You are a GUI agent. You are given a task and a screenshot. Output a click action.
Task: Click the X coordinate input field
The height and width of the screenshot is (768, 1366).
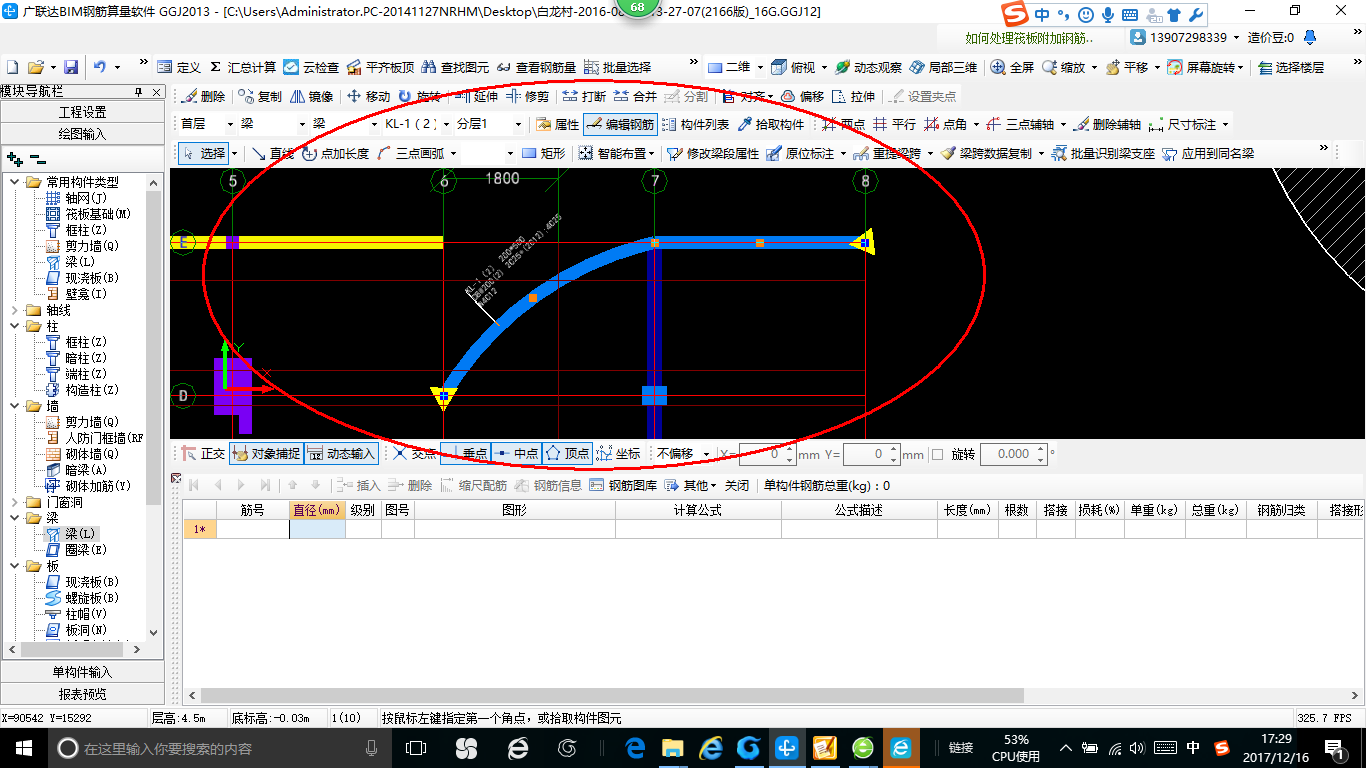click(x=766, y=454)
